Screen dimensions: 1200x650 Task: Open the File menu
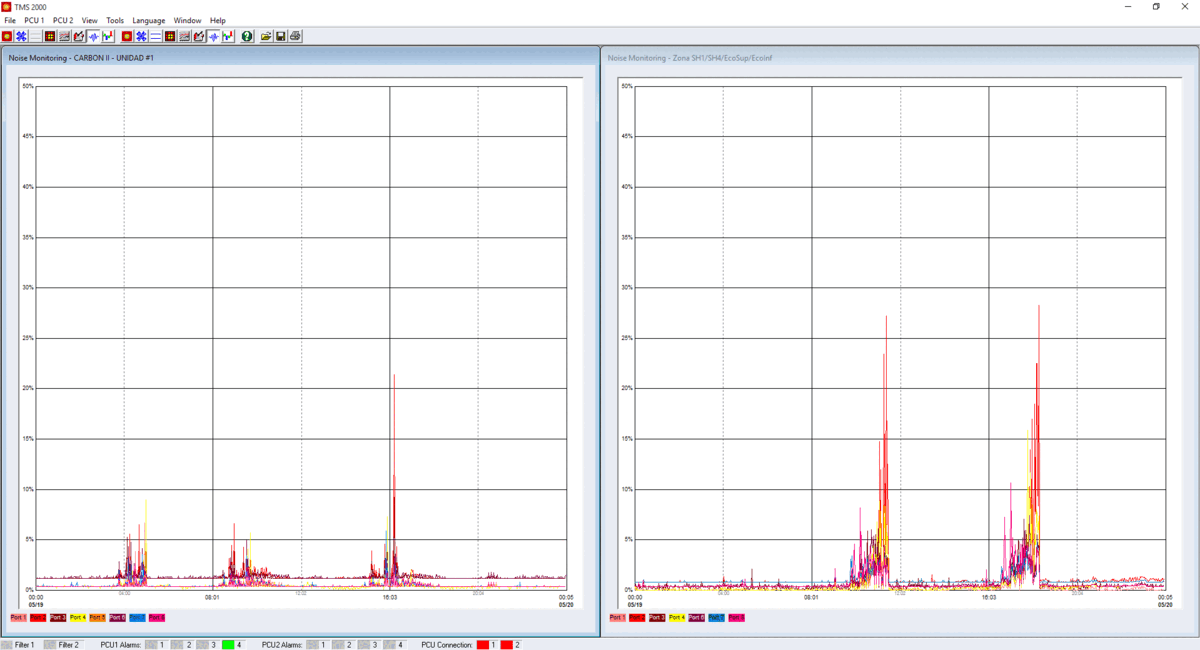click(10, 20)
